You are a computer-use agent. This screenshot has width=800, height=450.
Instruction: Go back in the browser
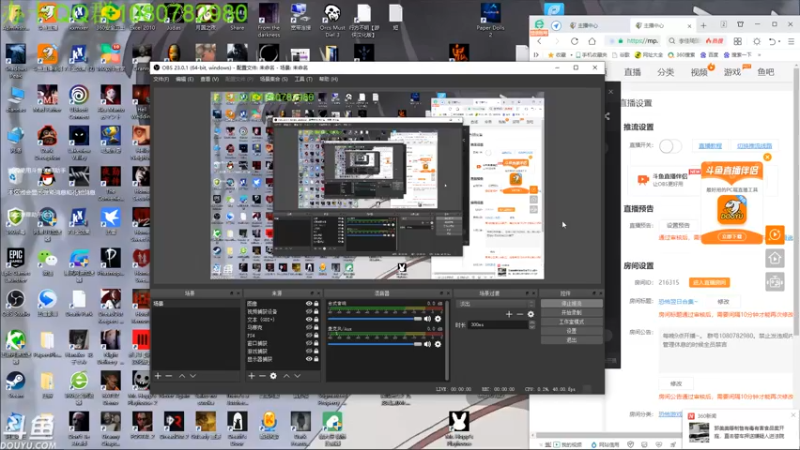(540, 41)
